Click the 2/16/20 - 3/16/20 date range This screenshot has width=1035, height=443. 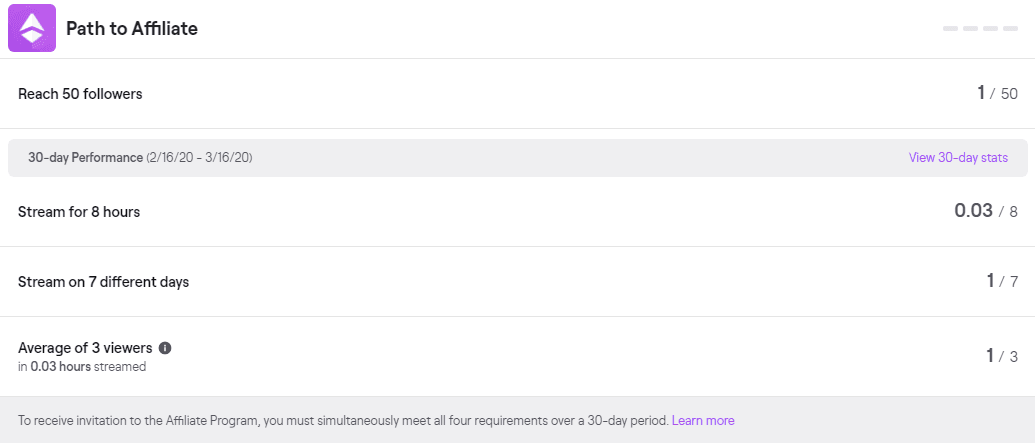tap(199, 158)
